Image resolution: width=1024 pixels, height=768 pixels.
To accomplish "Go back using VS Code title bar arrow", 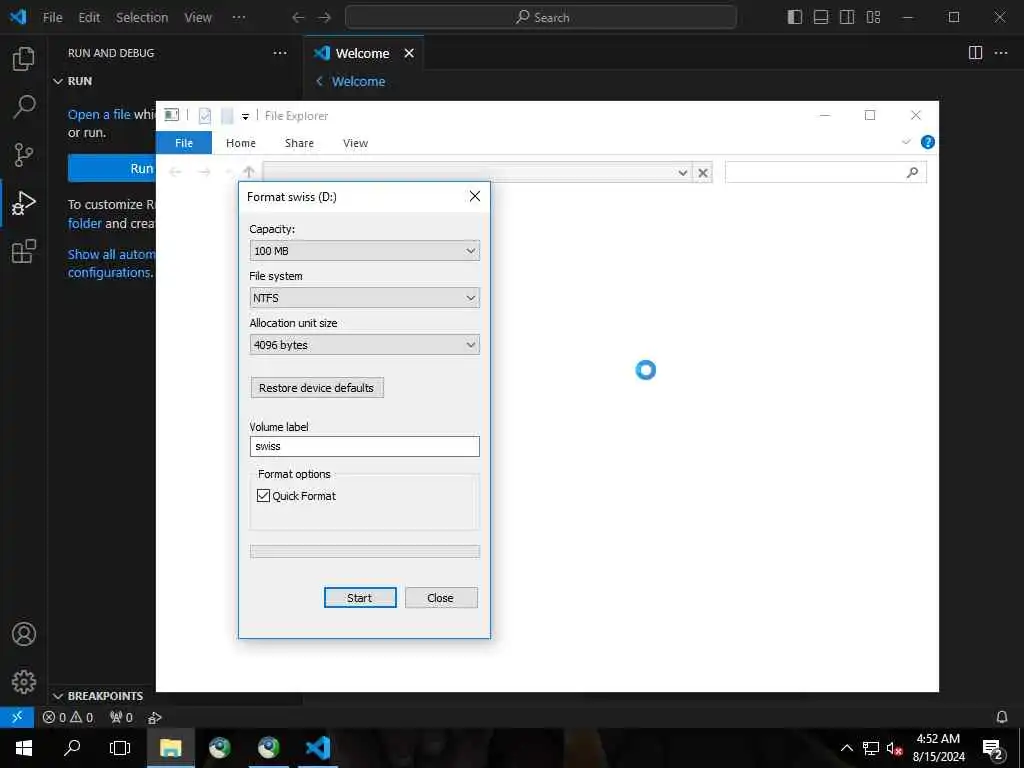I will point(298,18).
